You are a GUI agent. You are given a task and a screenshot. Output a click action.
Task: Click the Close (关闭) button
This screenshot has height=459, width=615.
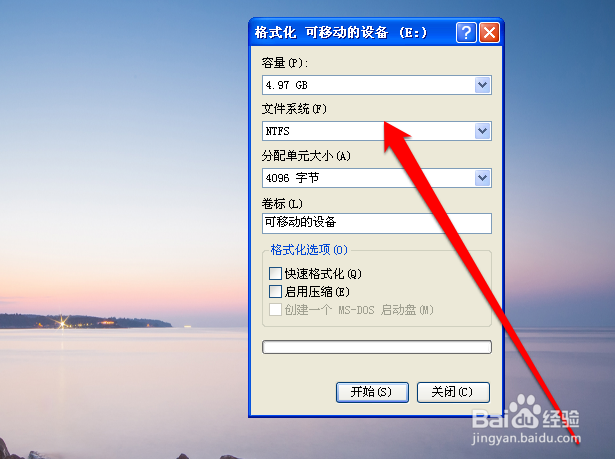tap(453, 392)
